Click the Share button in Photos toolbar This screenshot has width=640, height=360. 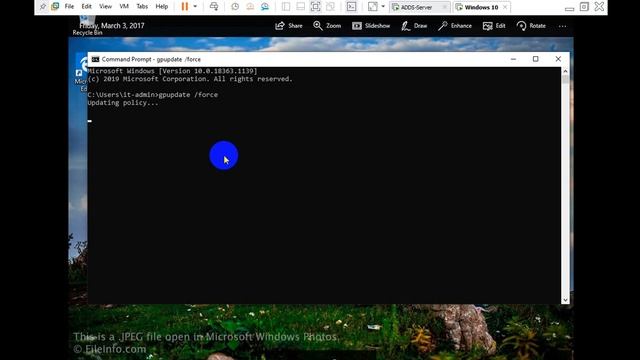[289, 26]
